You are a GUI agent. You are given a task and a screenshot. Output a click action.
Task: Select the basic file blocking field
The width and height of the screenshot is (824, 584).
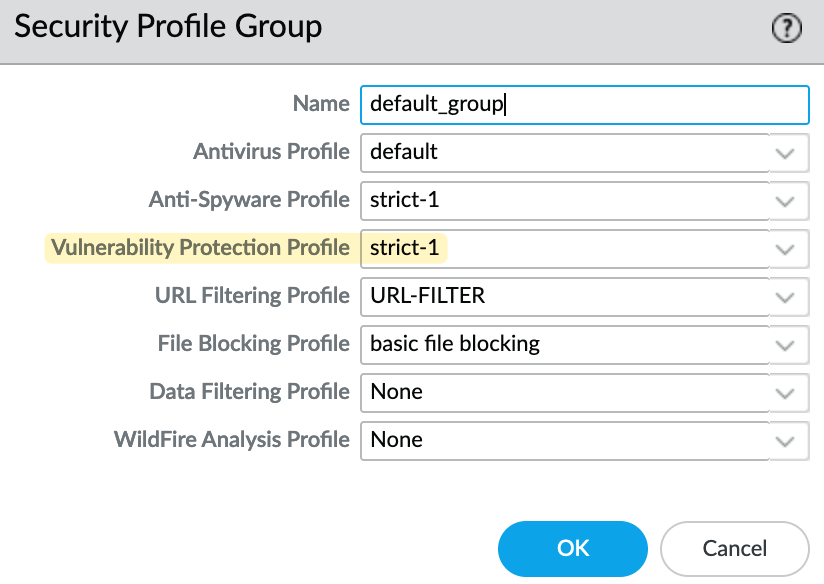coord(563,344)
